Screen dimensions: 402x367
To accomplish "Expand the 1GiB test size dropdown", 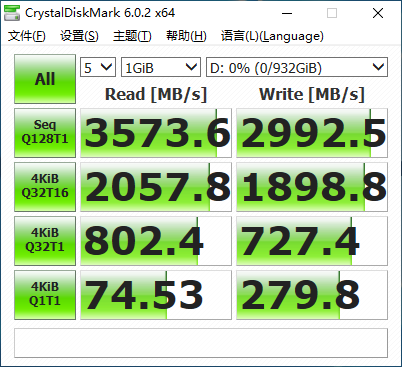I will [x=161, y=68].
